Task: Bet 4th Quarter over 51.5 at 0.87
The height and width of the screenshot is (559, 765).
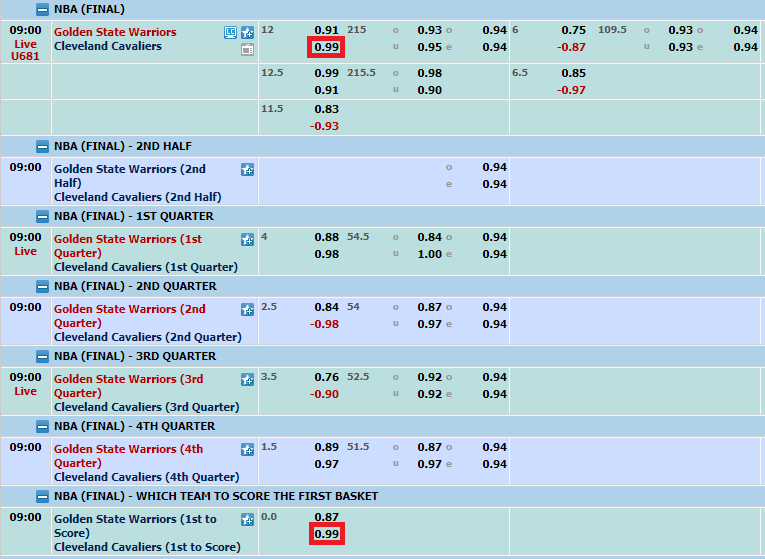Action: coord(429,447)
